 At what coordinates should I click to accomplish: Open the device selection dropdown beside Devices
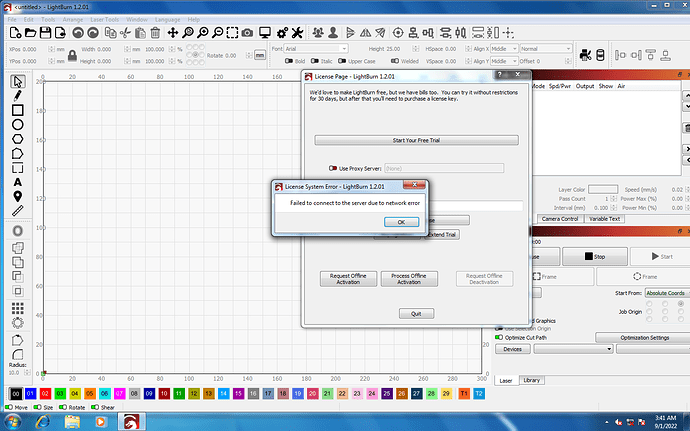pos(573,349)
